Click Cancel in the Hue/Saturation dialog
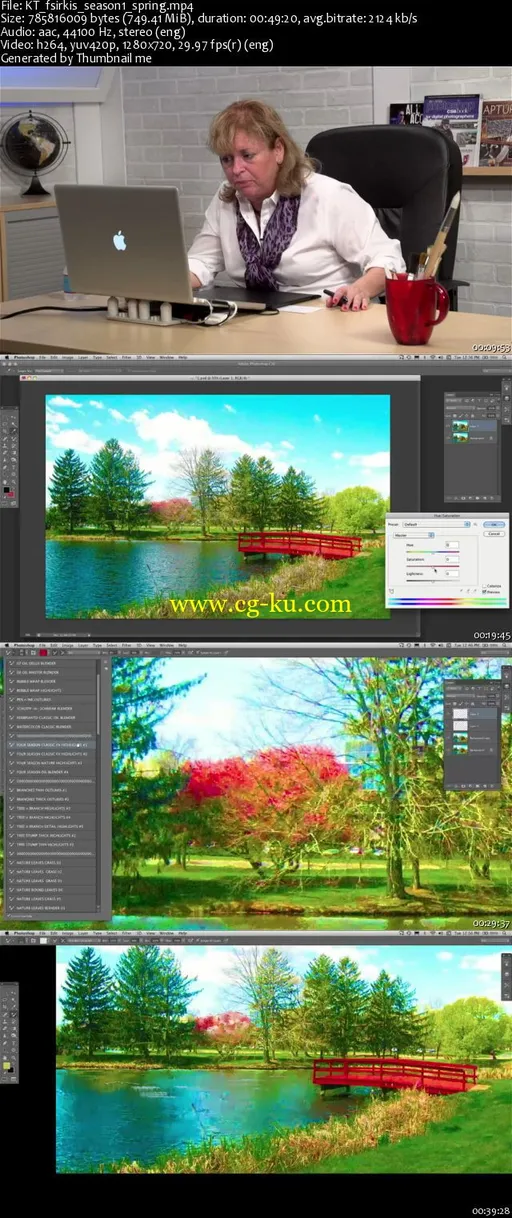 pos(494,534)
